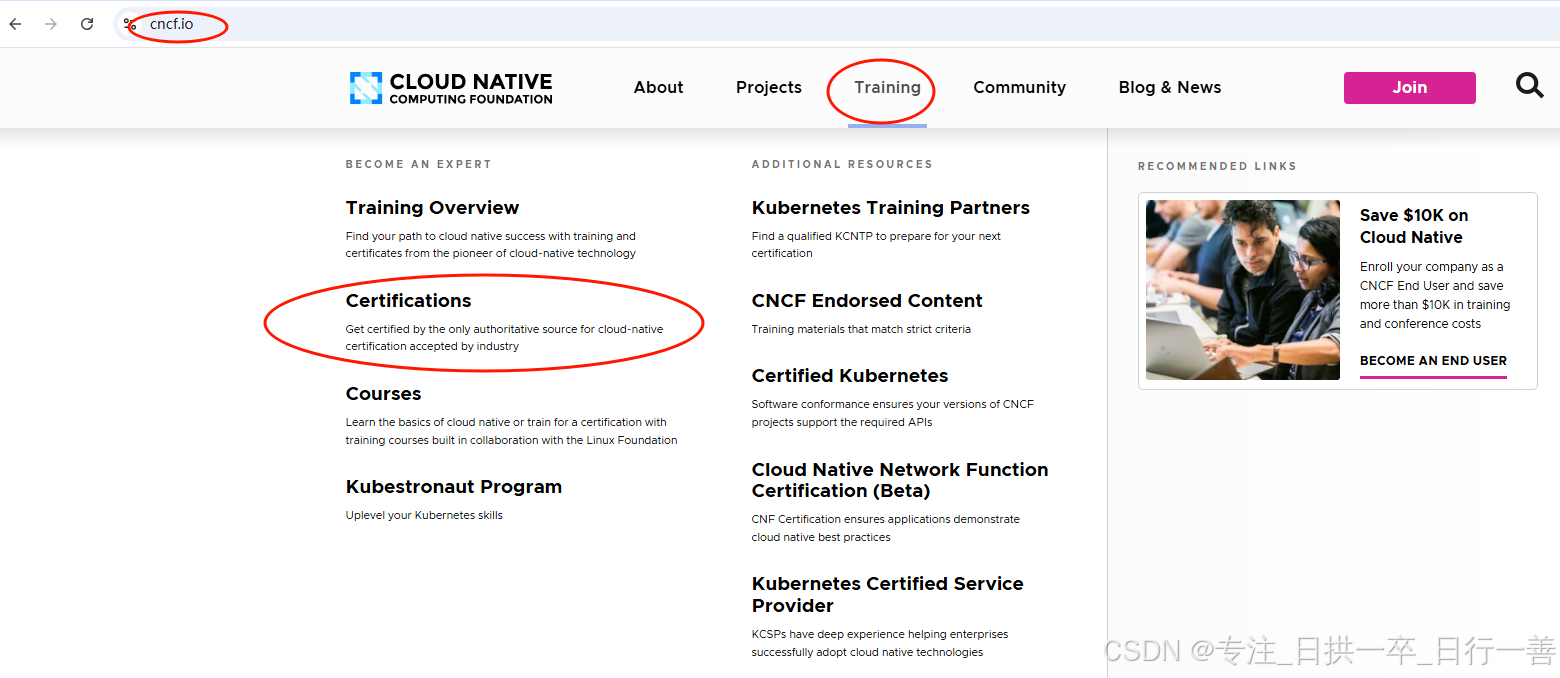Click the pink Join button
The image size is (1560, 678).
point(1409,87)
